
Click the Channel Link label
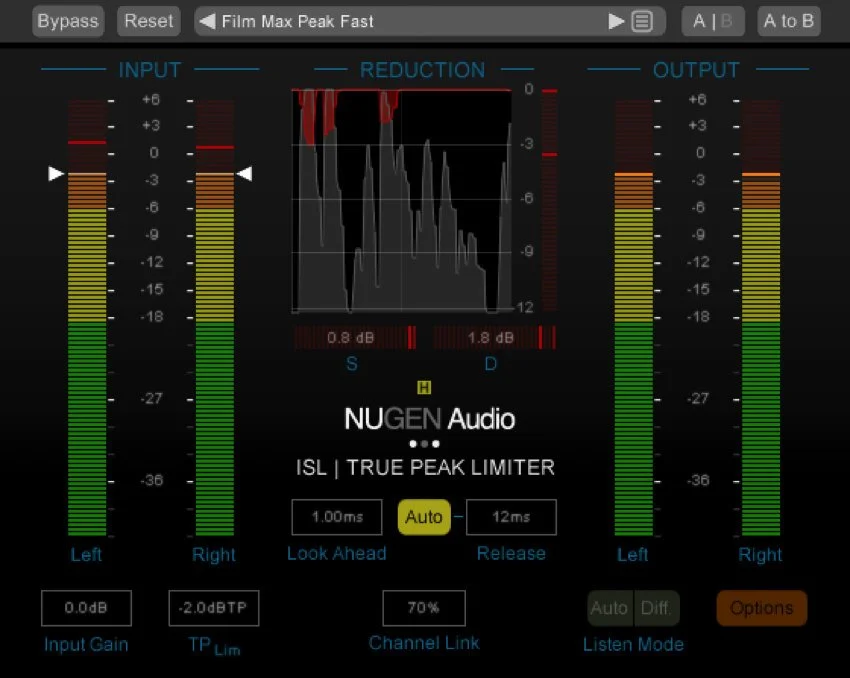point(424,643)
